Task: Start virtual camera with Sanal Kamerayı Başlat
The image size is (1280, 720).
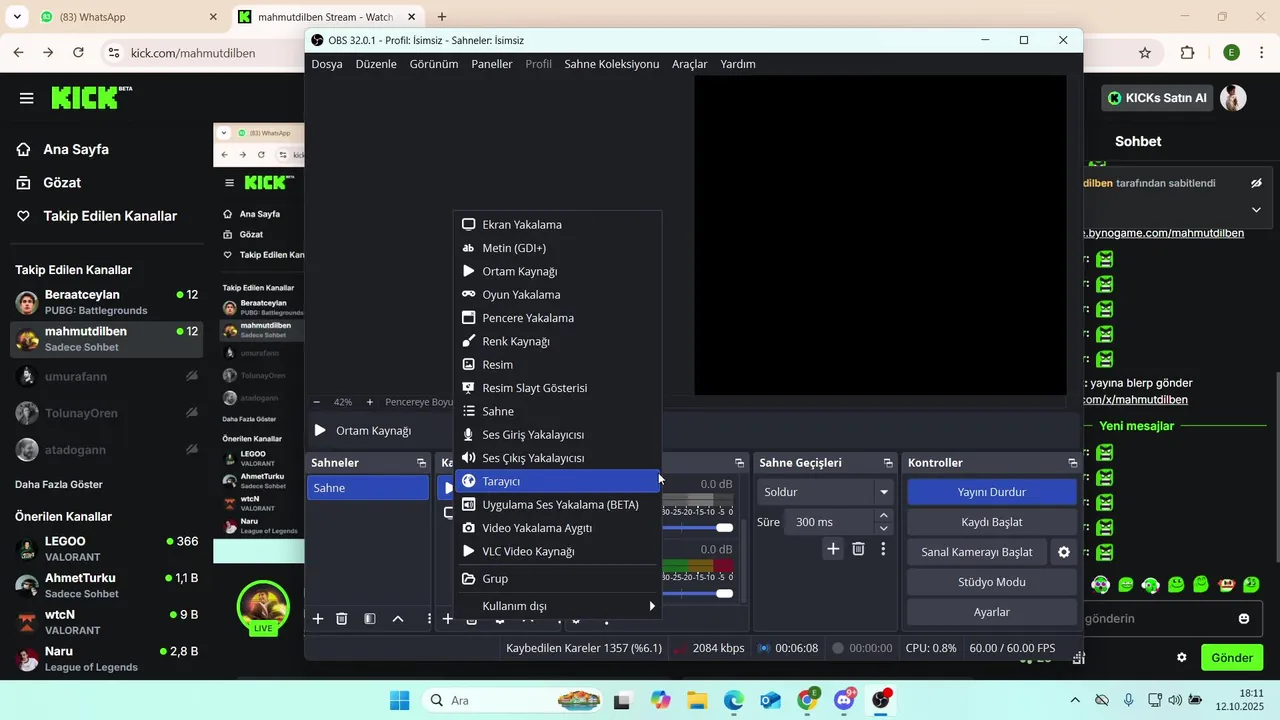Action: 977,552
